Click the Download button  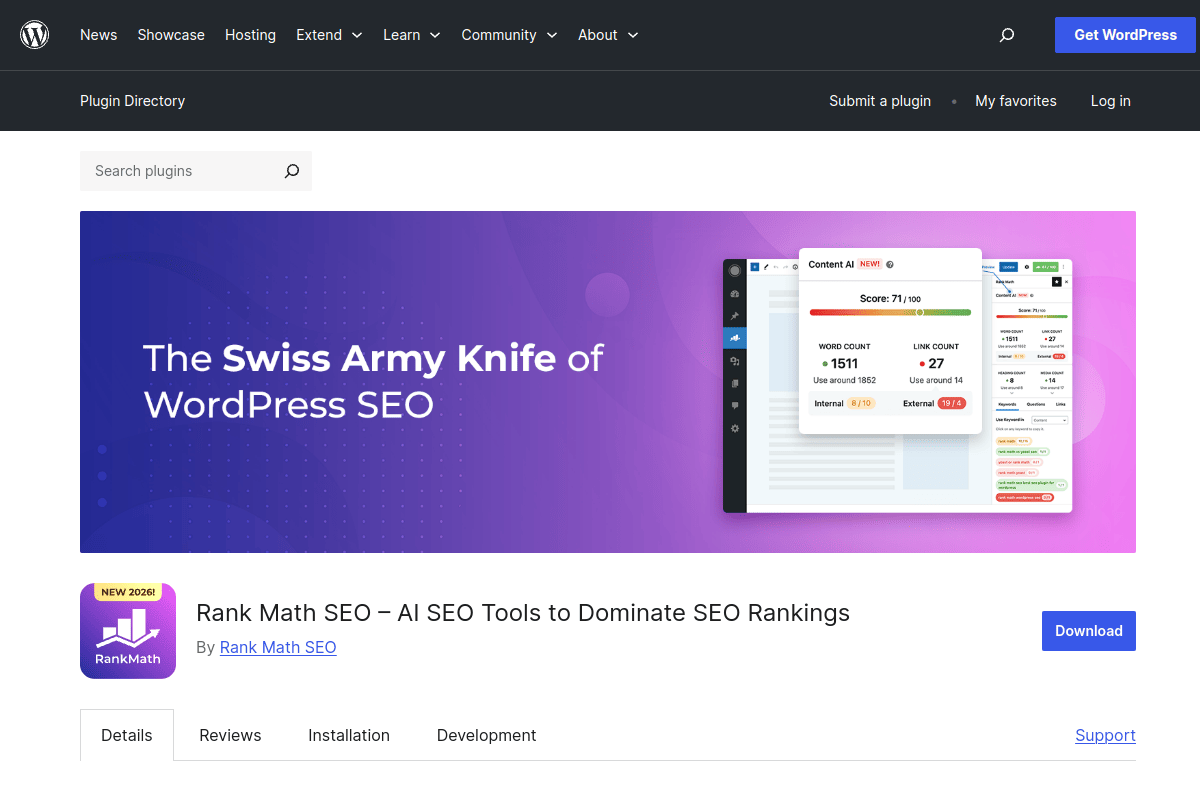point(1088,631)
